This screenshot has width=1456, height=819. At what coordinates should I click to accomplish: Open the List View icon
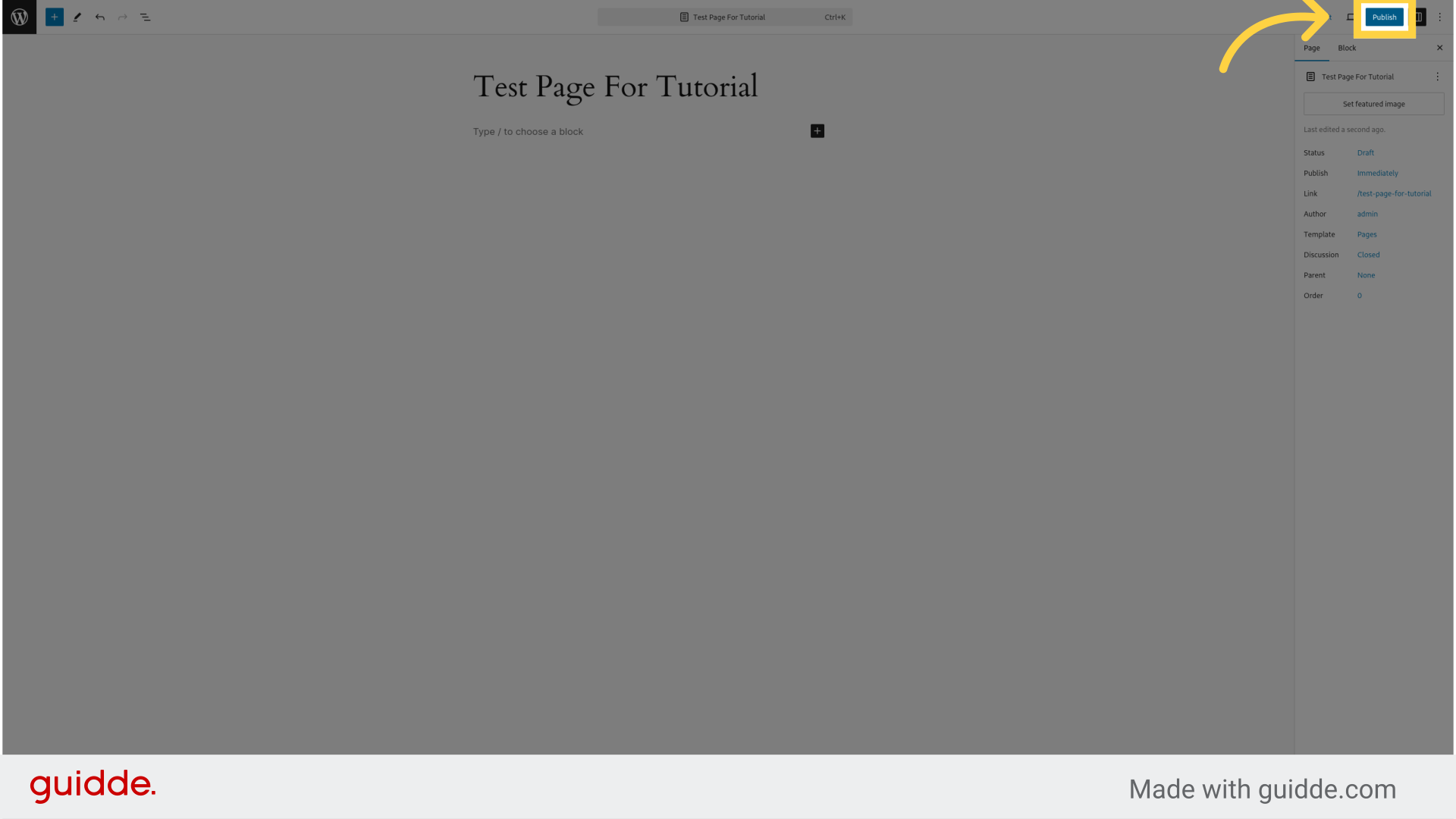click(x=145, y=17)
